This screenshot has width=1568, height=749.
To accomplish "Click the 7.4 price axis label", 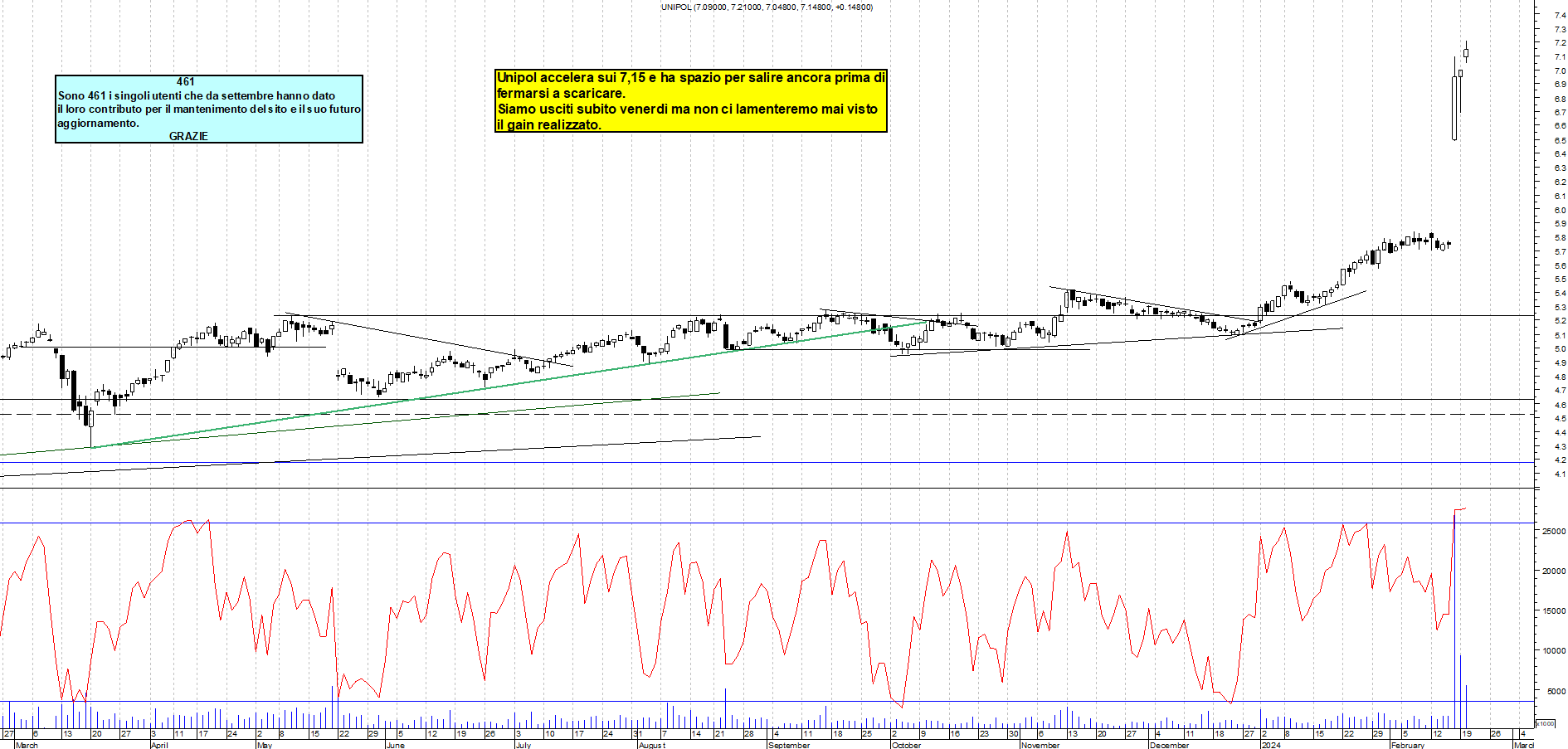I will [x=1561, y=15].
